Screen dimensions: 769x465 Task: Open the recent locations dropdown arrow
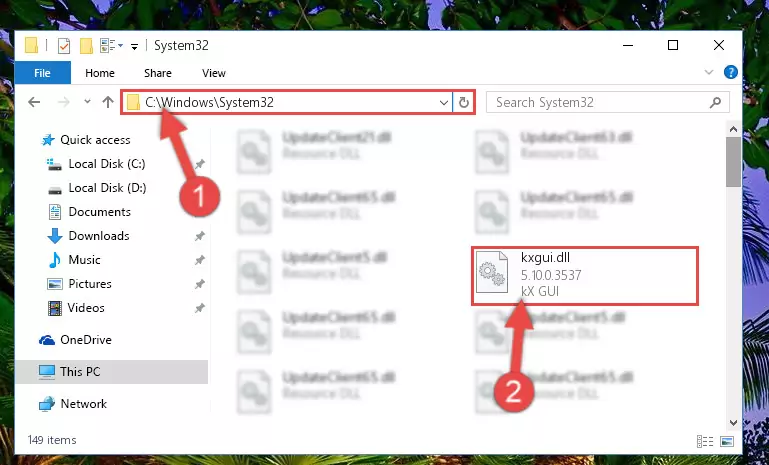tap(87, 102)
